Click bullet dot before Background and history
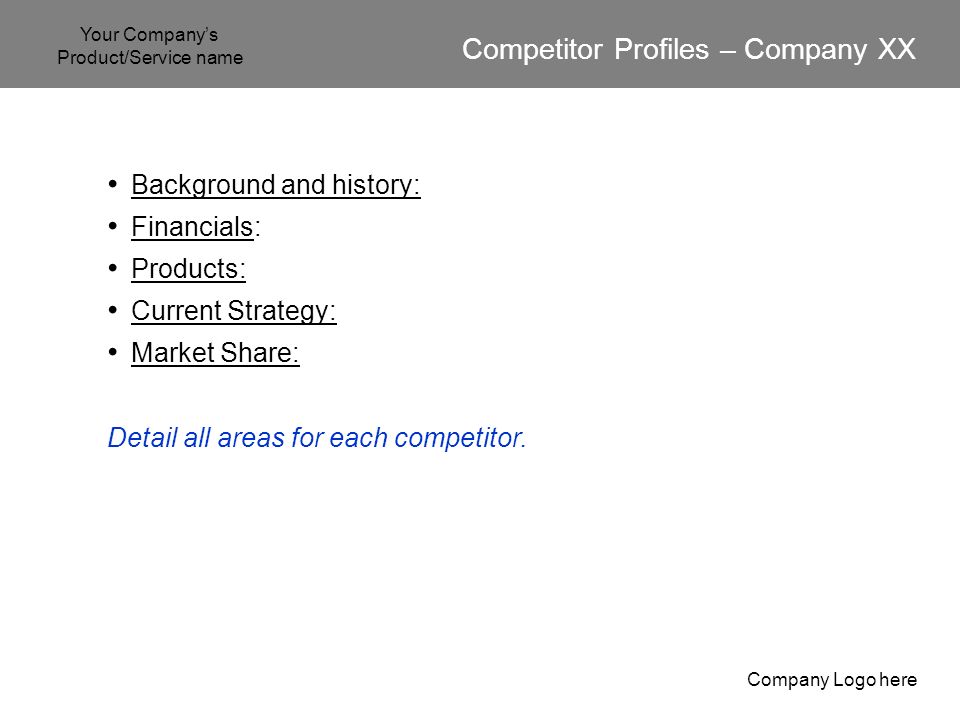 [113, 184]
